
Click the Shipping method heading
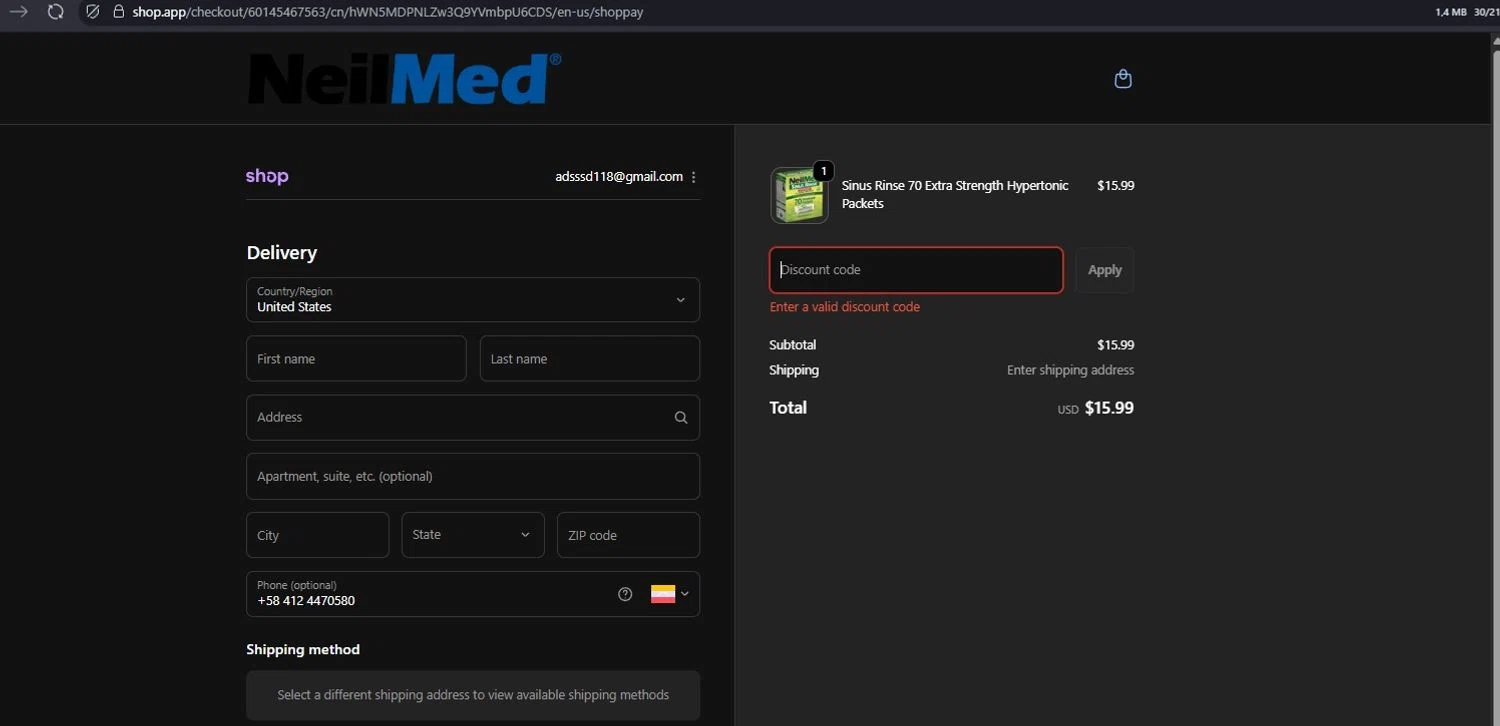[303, 650]
